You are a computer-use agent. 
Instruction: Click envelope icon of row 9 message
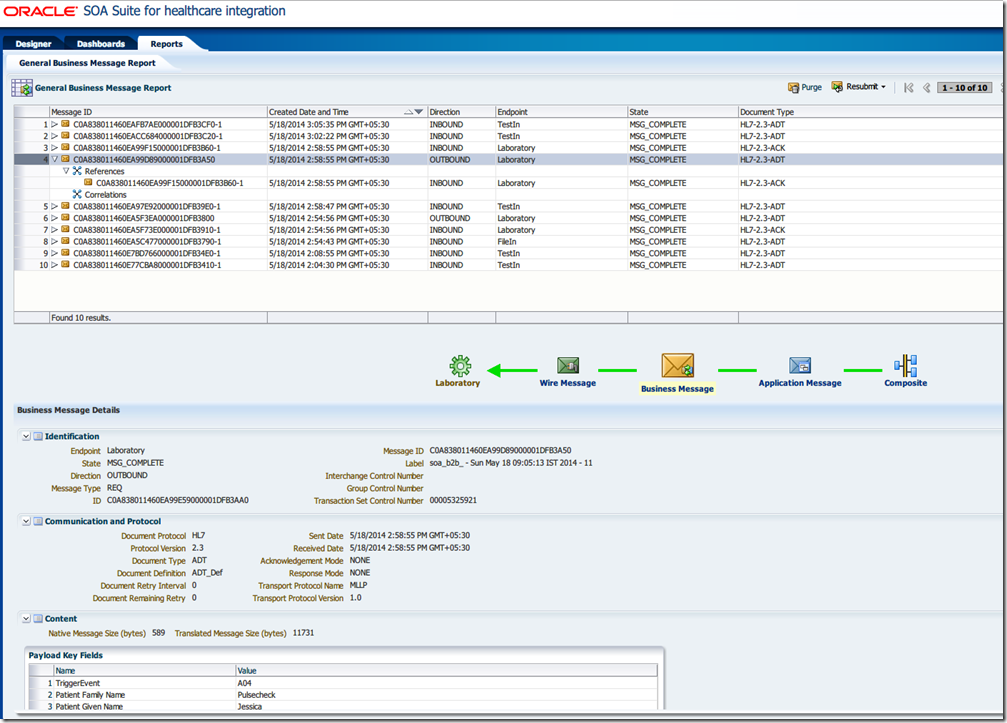tap(65, 252)
